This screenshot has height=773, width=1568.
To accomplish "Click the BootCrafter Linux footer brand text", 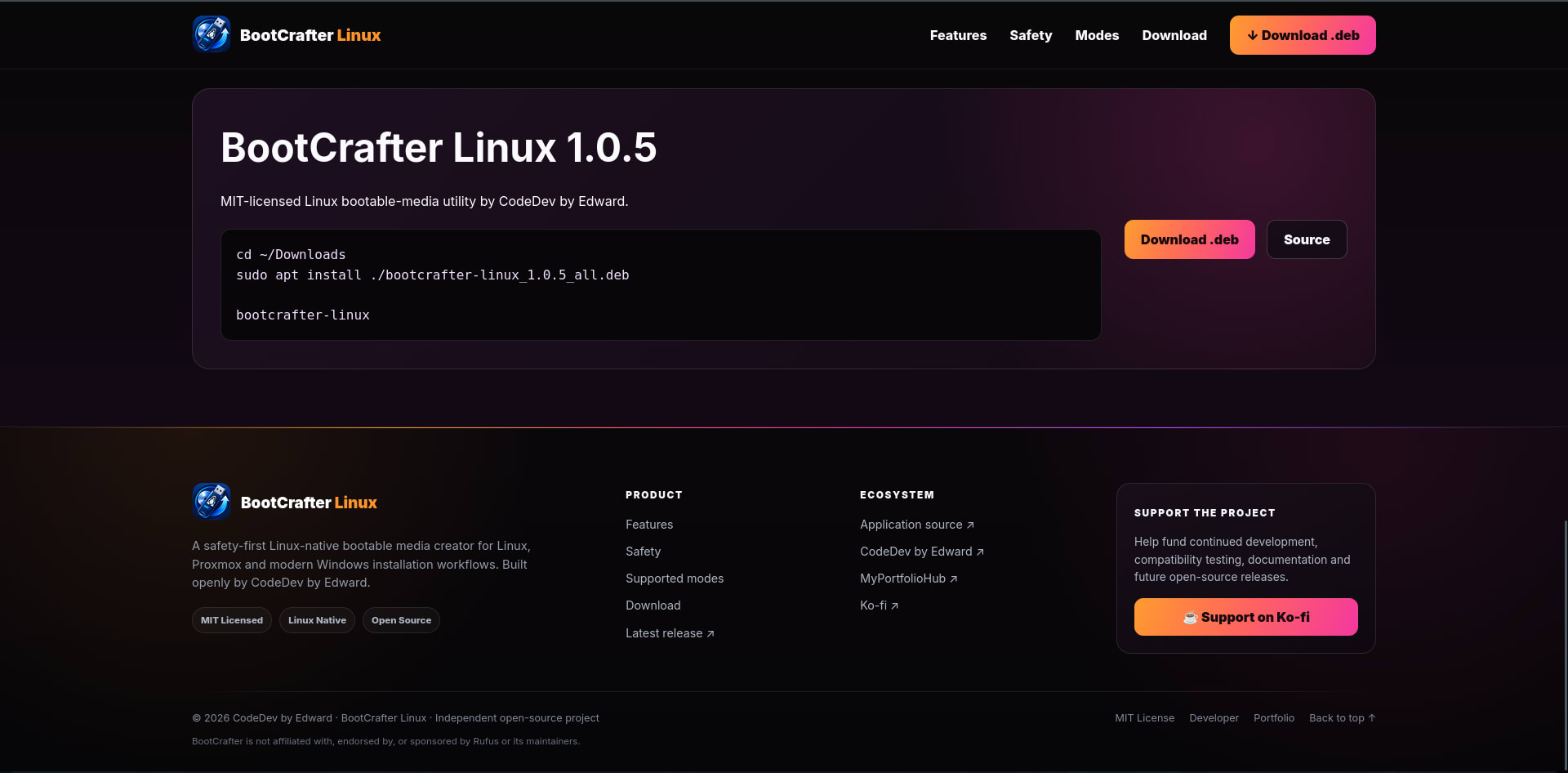I will pyautogui.click(x=309, y=503).
